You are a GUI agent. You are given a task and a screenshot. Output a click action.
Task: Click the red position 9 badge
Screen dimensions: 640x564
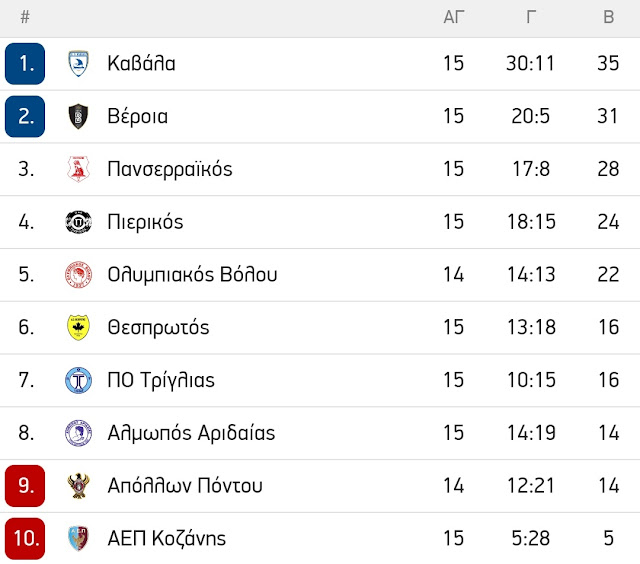25,486
